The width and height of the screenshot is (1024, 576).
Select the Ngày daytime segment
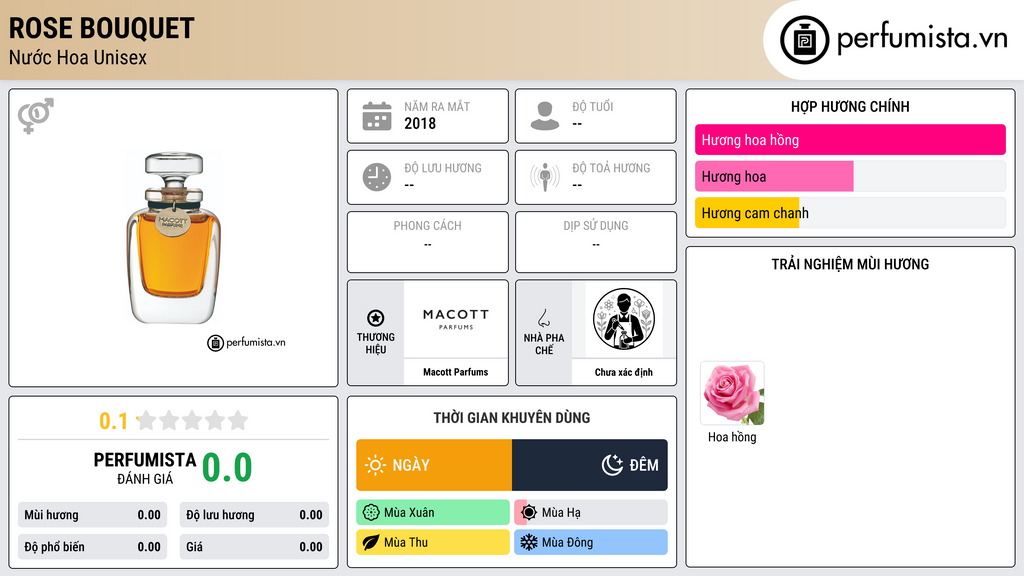434,465
